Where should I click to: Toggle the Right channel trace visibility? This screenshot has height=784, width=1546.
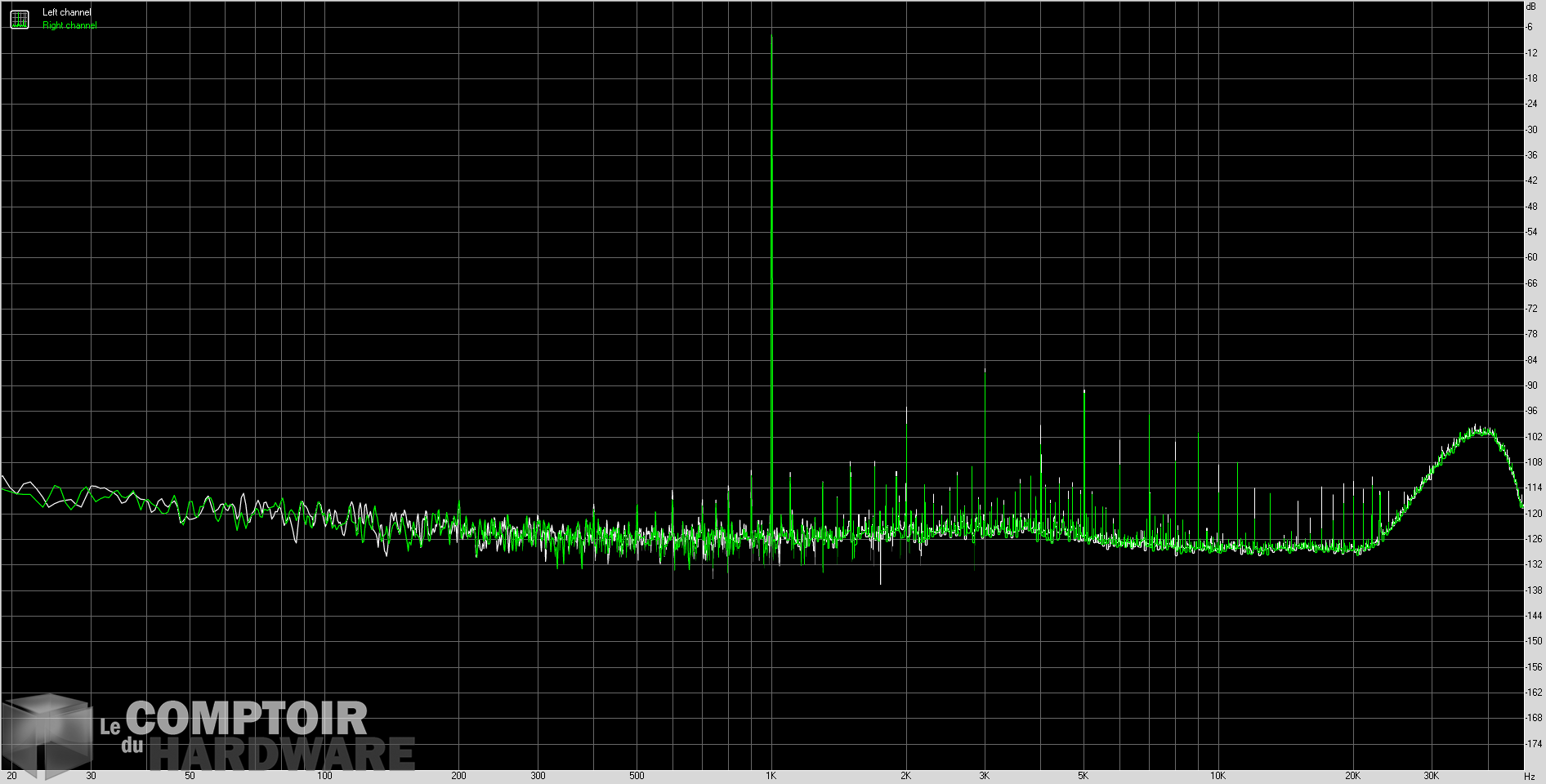pyautogui.click(x=68, y=24)
